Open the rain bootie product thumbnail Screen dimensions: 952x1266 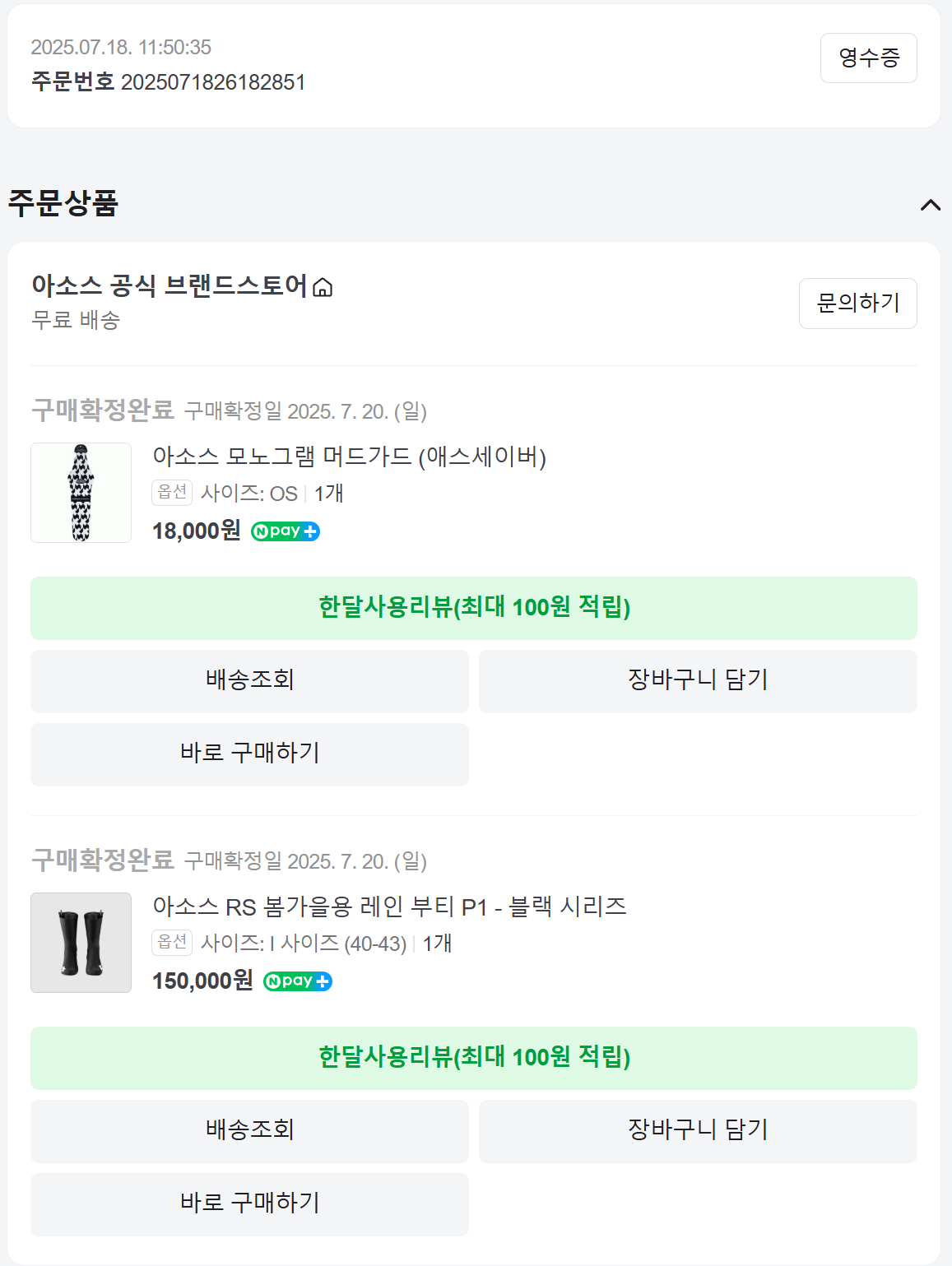[81, 943]
